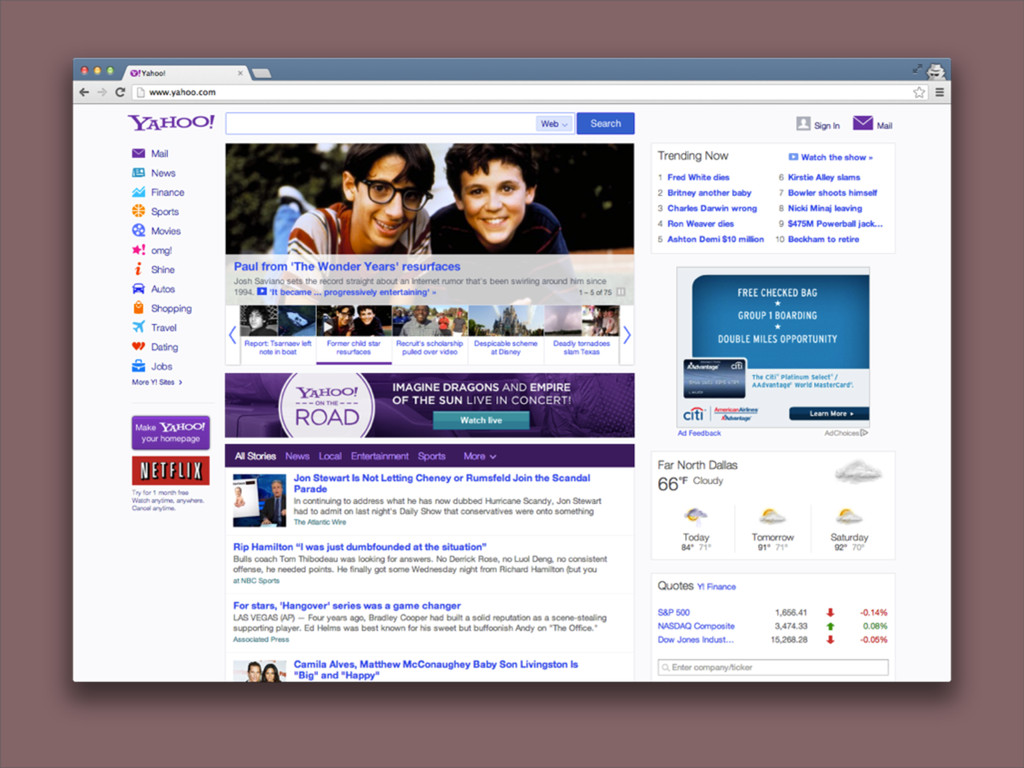Click the Shine sidebar icon
Viewport: 1024px width, 768px height.
click(138, 269)
